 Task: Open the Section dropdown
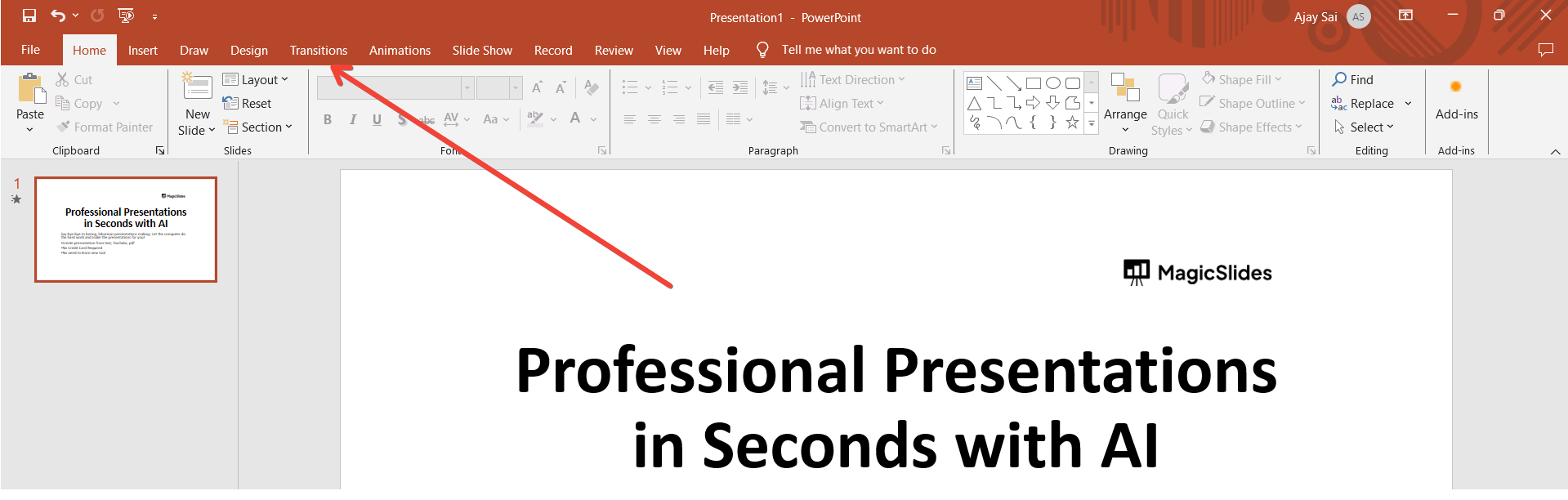click(x=257, y=127)
